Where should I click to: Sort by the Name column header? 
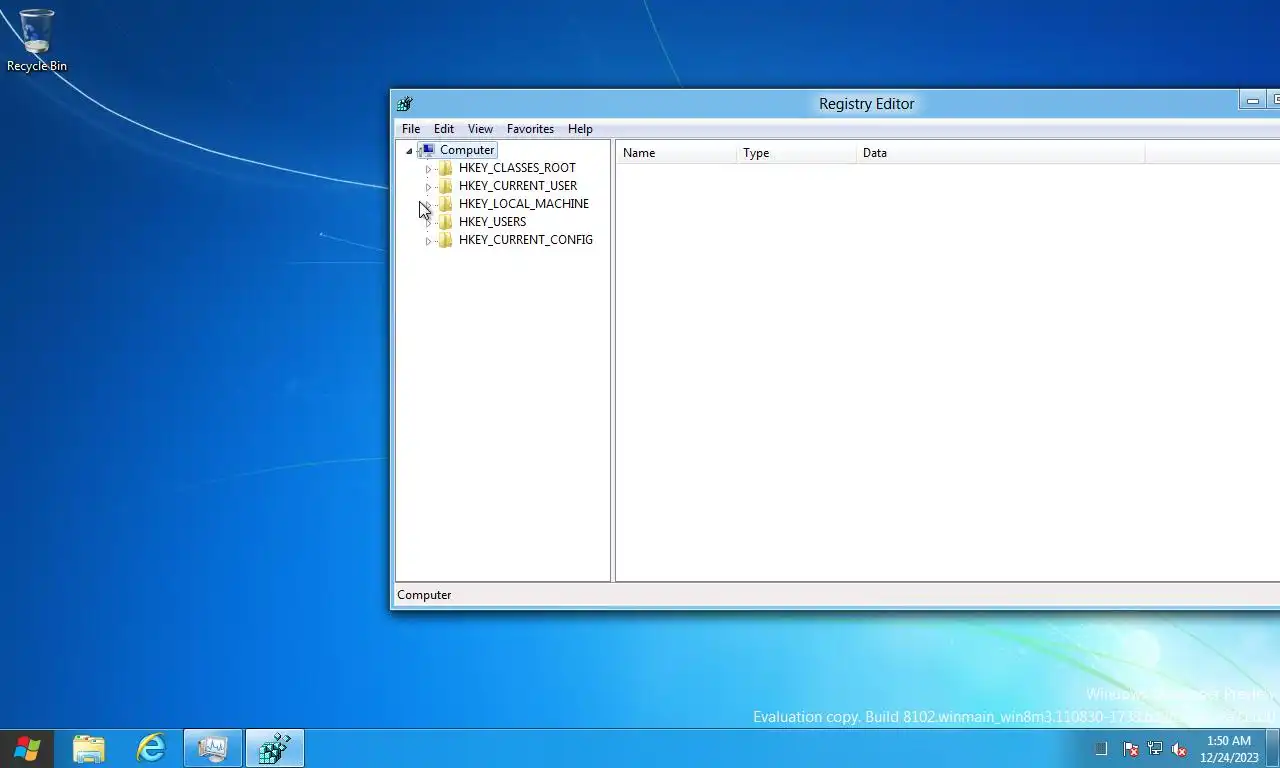click(x=676, y=153)
